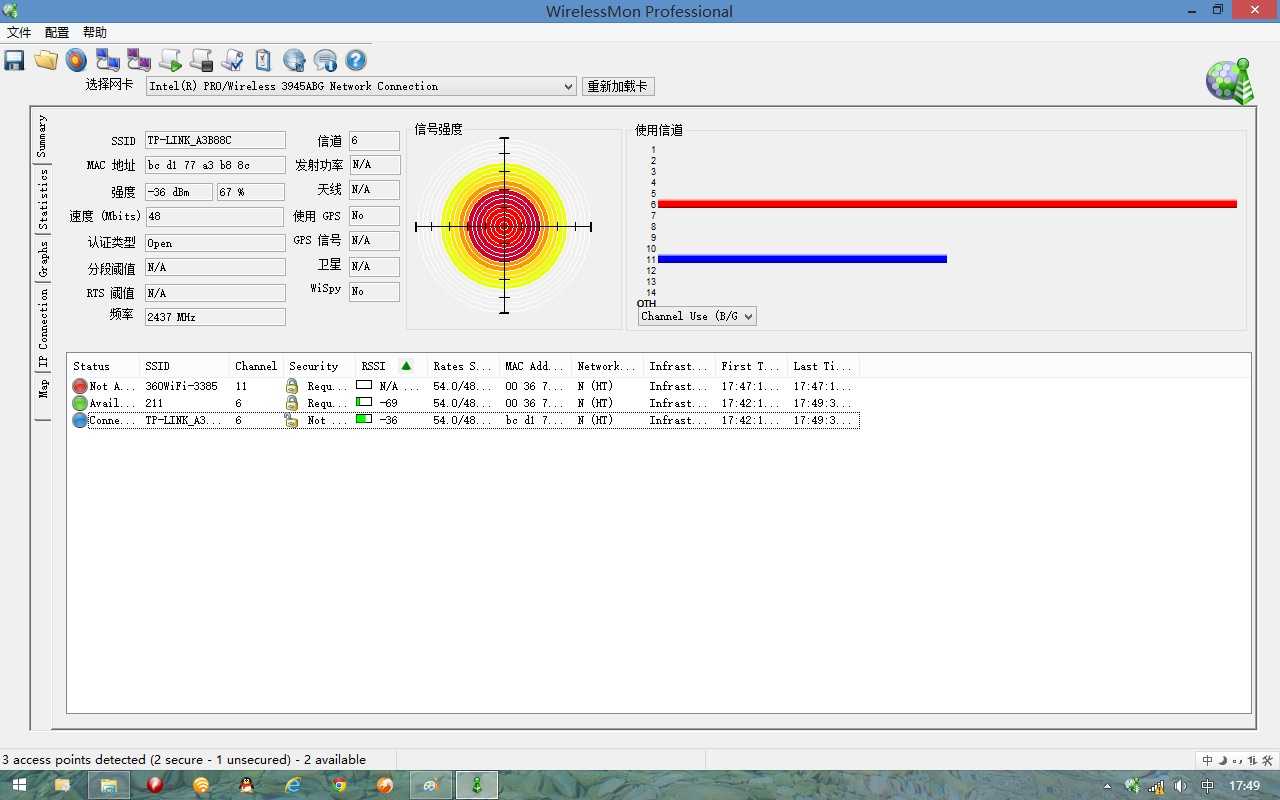Click the MAC address field
This screenshot has width=1280, height=800.
pyautogui.click(x=215, y=165)
